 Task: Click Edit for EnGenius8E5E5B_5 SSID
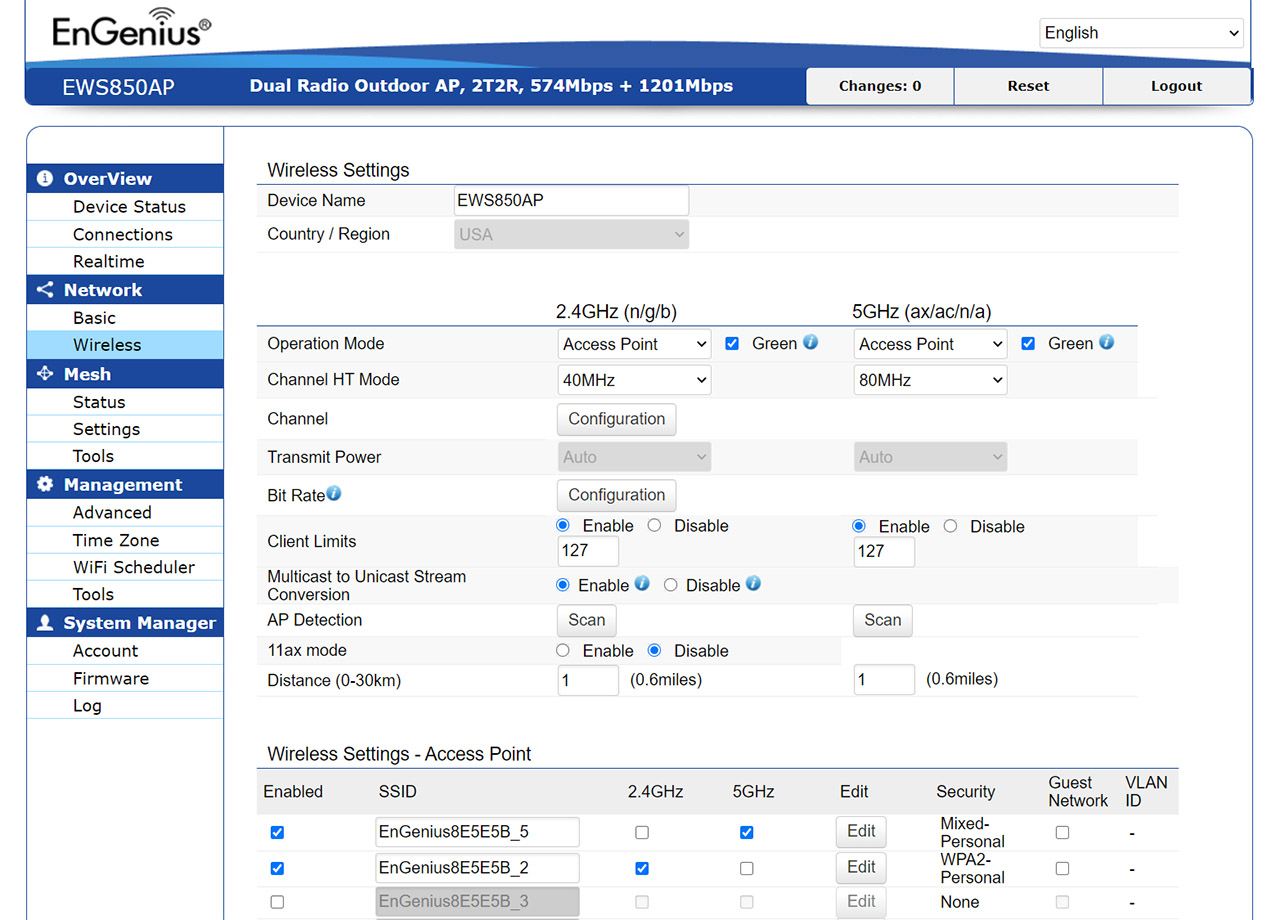pyautogui.click(x=861, y=832)
